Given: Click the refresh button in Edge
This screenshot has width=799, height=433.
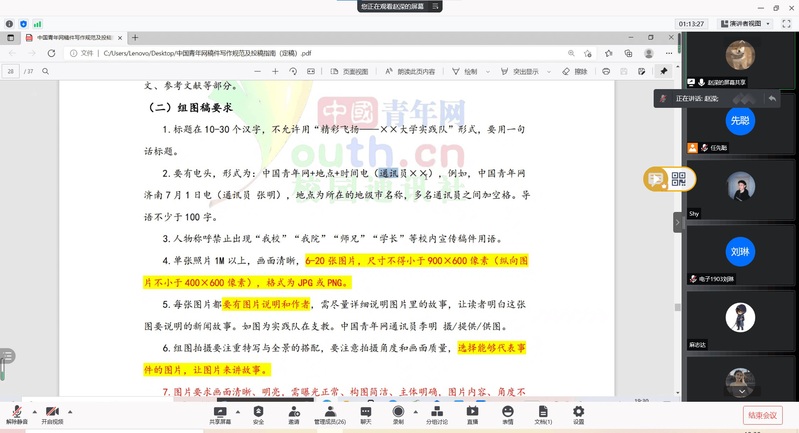Looking at the screenshot, I should pos(51,53).
